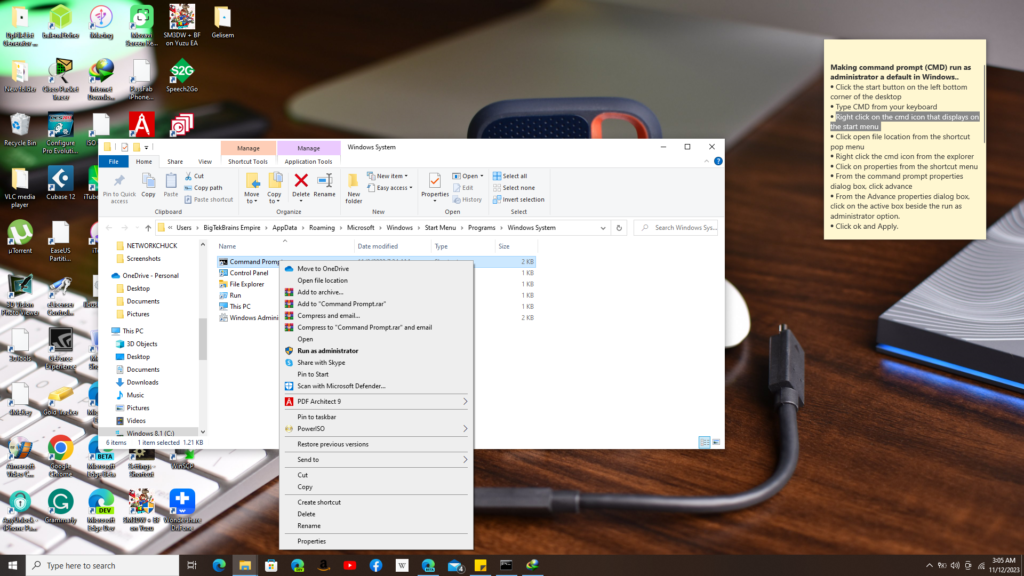Open Facebook from the taskbar

pos(376,566)
